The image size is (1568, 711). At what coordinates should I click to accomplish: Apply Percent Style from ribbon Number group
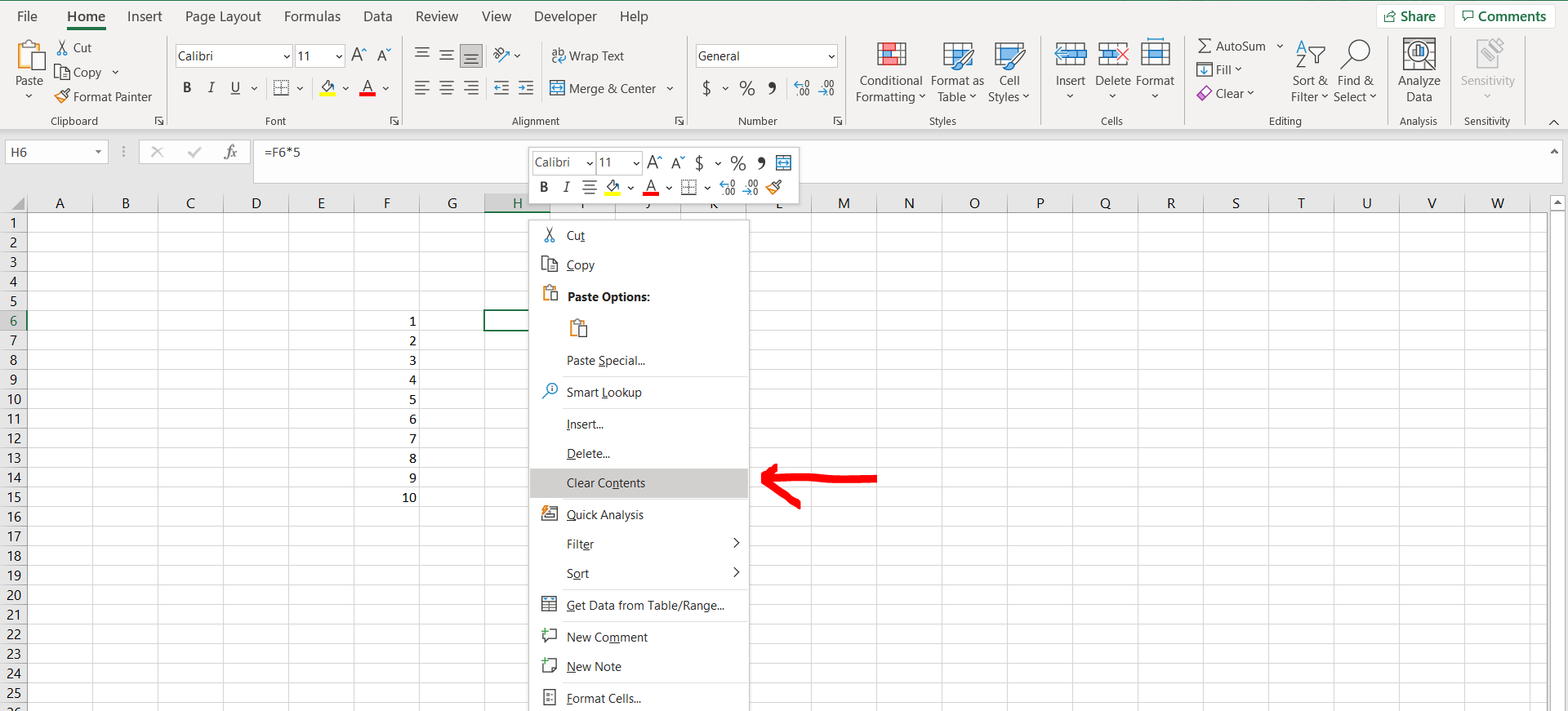[x=746, y=88]
